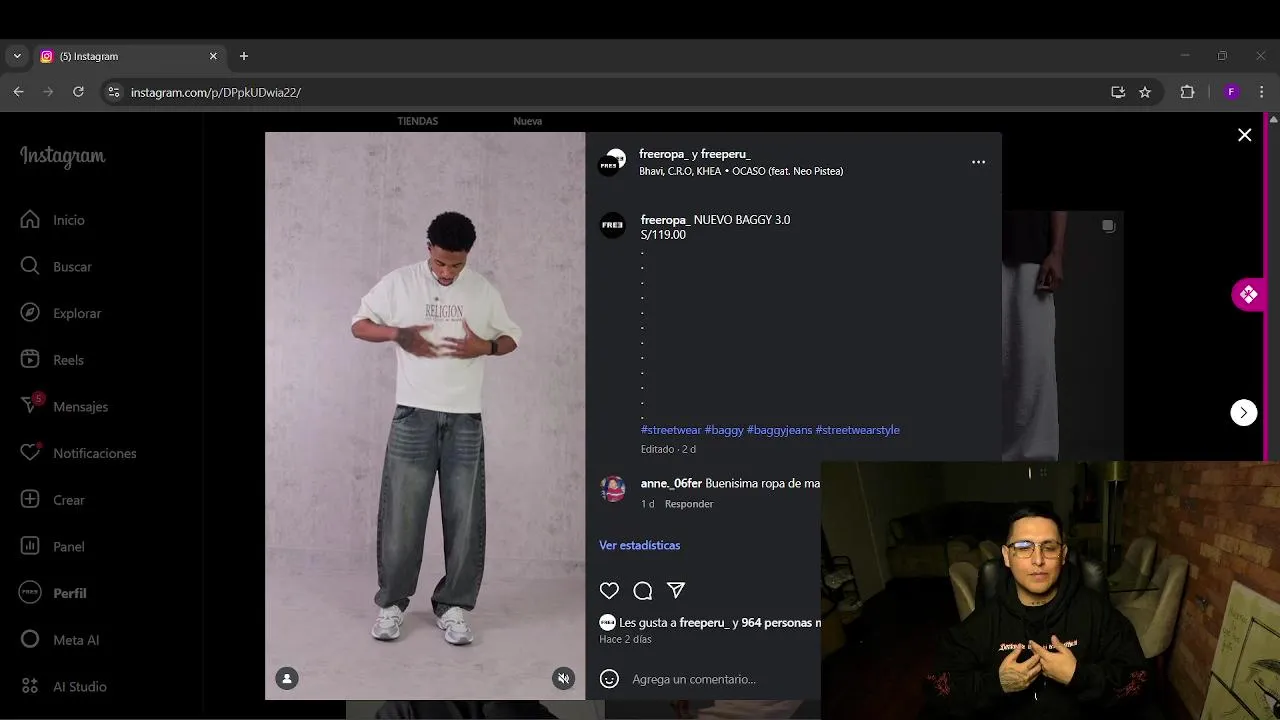Open freeperu_ username in post header
The height and width of the screenshot is (720, 1280).
pyautogui.click(x=726, y=154)
